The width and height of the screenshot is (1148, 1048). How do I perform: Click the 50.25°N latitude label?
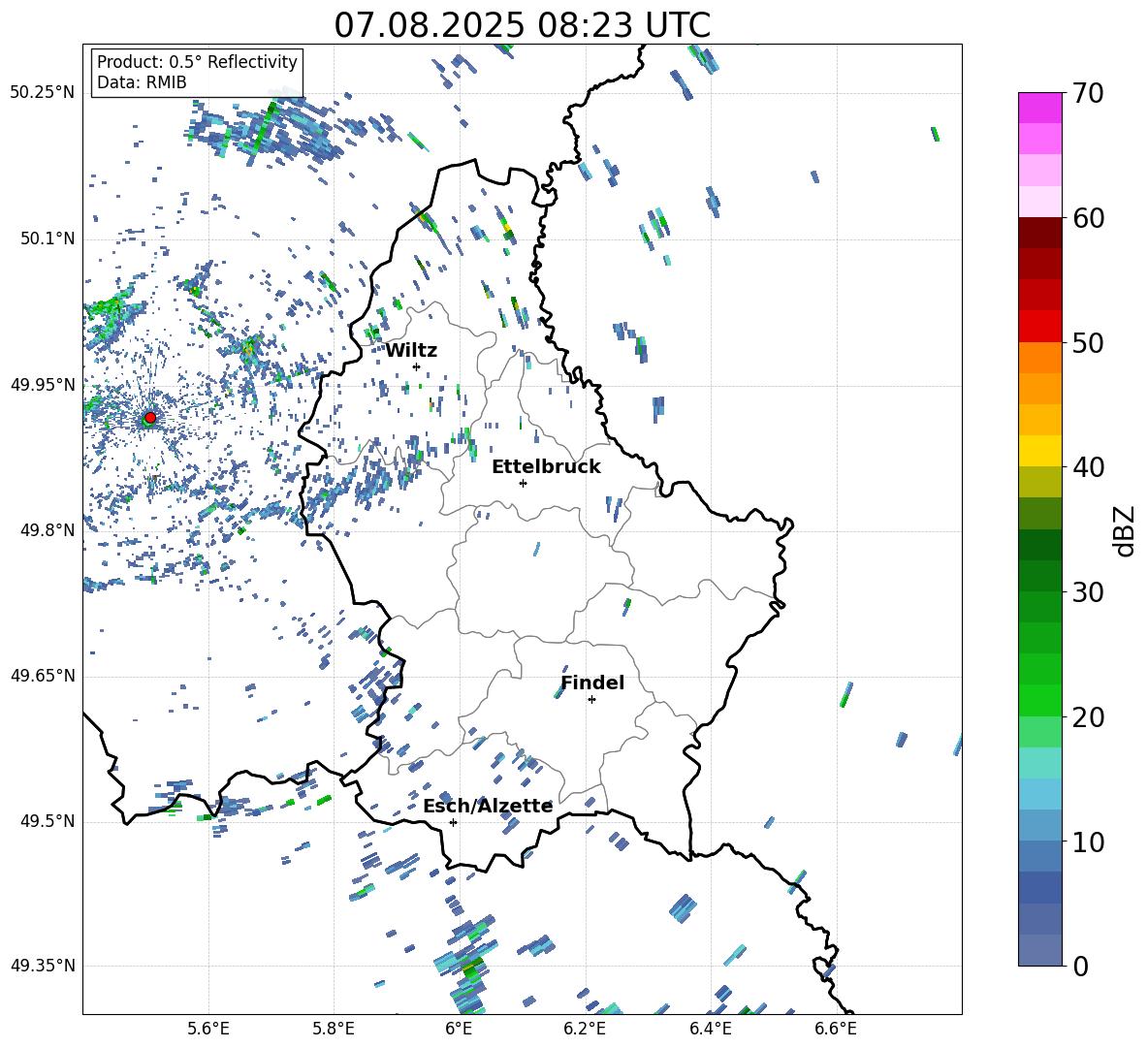click(x=43, y=92)
